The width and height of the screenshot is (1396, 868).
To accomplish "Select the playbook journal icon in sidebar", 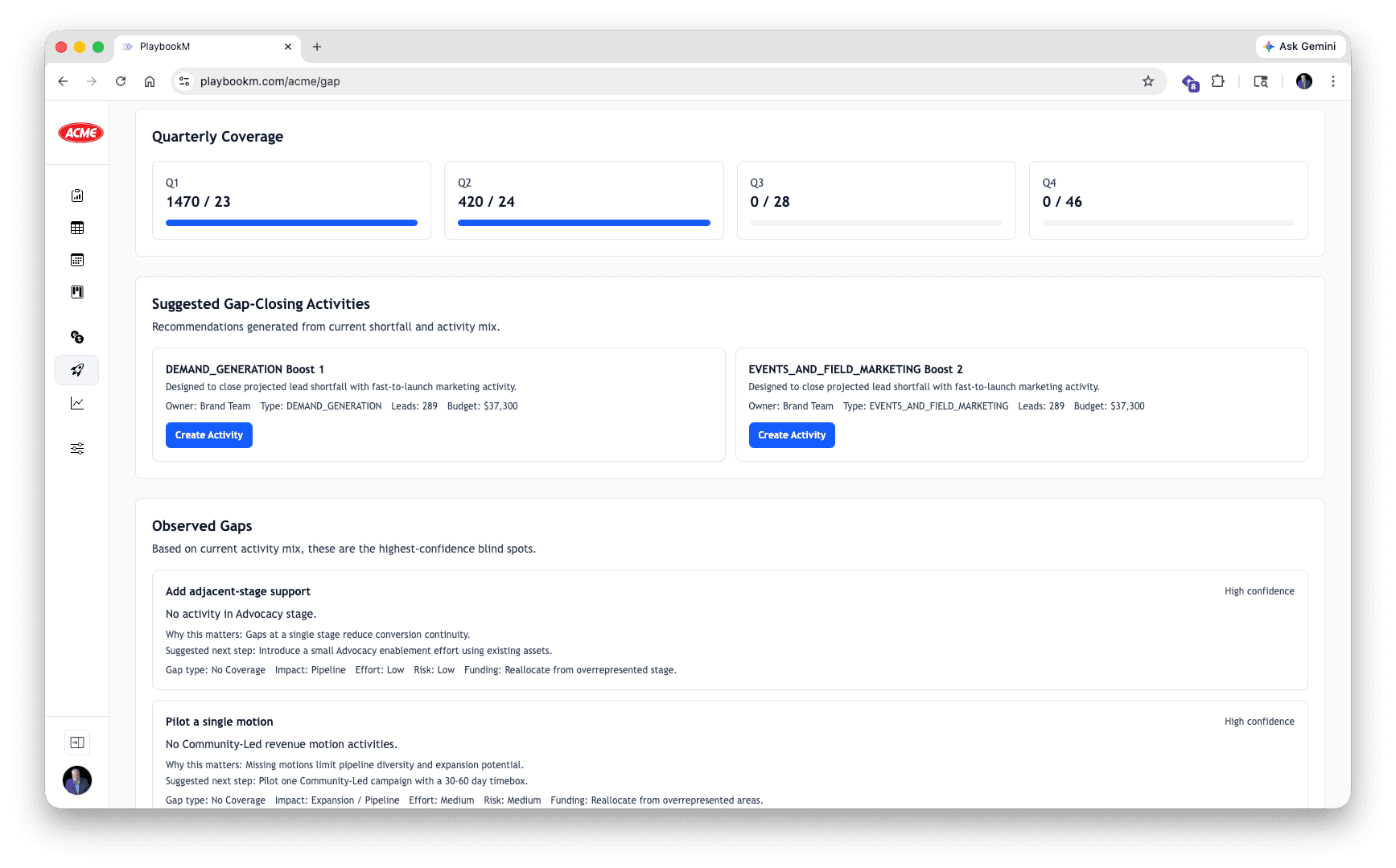I will pyautogui.click(x=76, y=292).
